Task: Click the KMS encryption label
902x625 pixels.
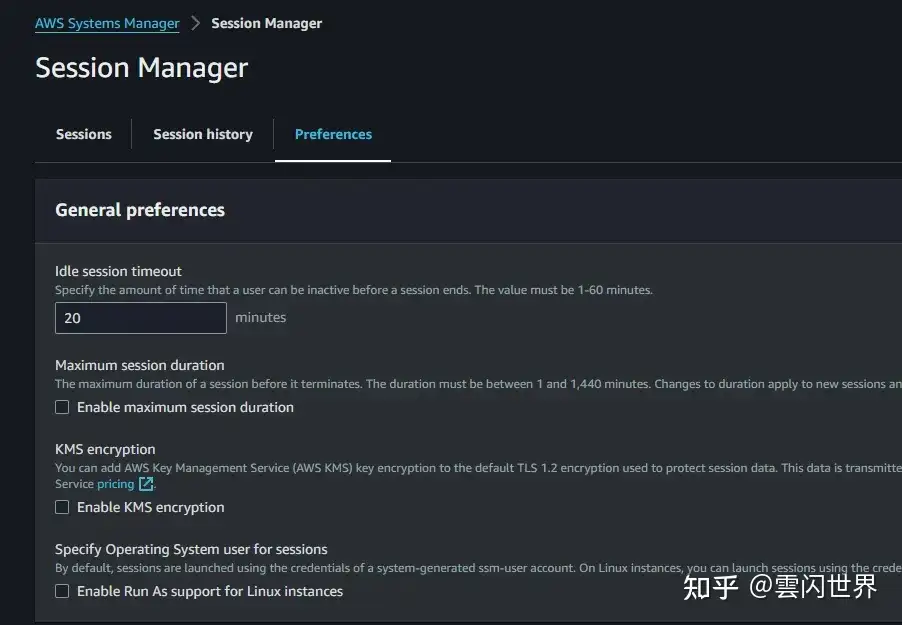Action: 105,449
